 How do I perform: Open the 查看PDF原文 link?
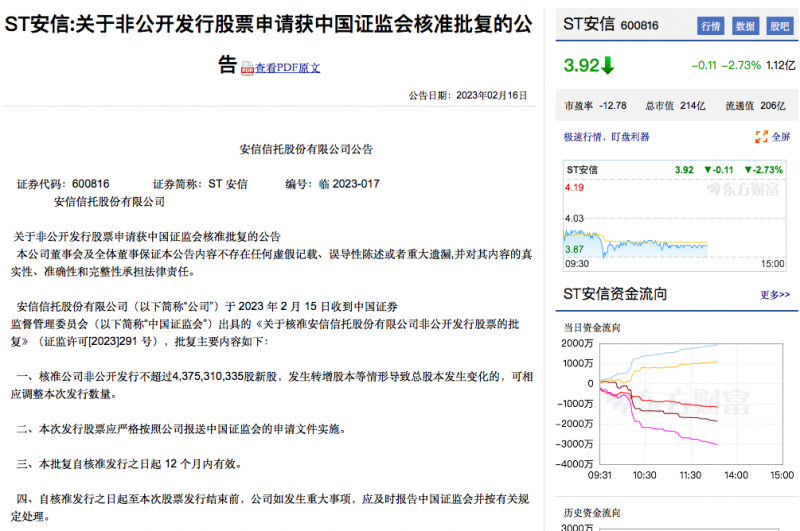coord(287,68)
